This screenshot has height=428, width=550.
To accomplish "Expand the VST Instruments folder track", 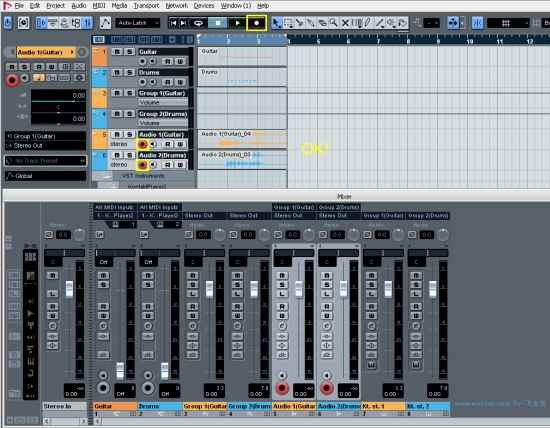I will pos(107,176).
